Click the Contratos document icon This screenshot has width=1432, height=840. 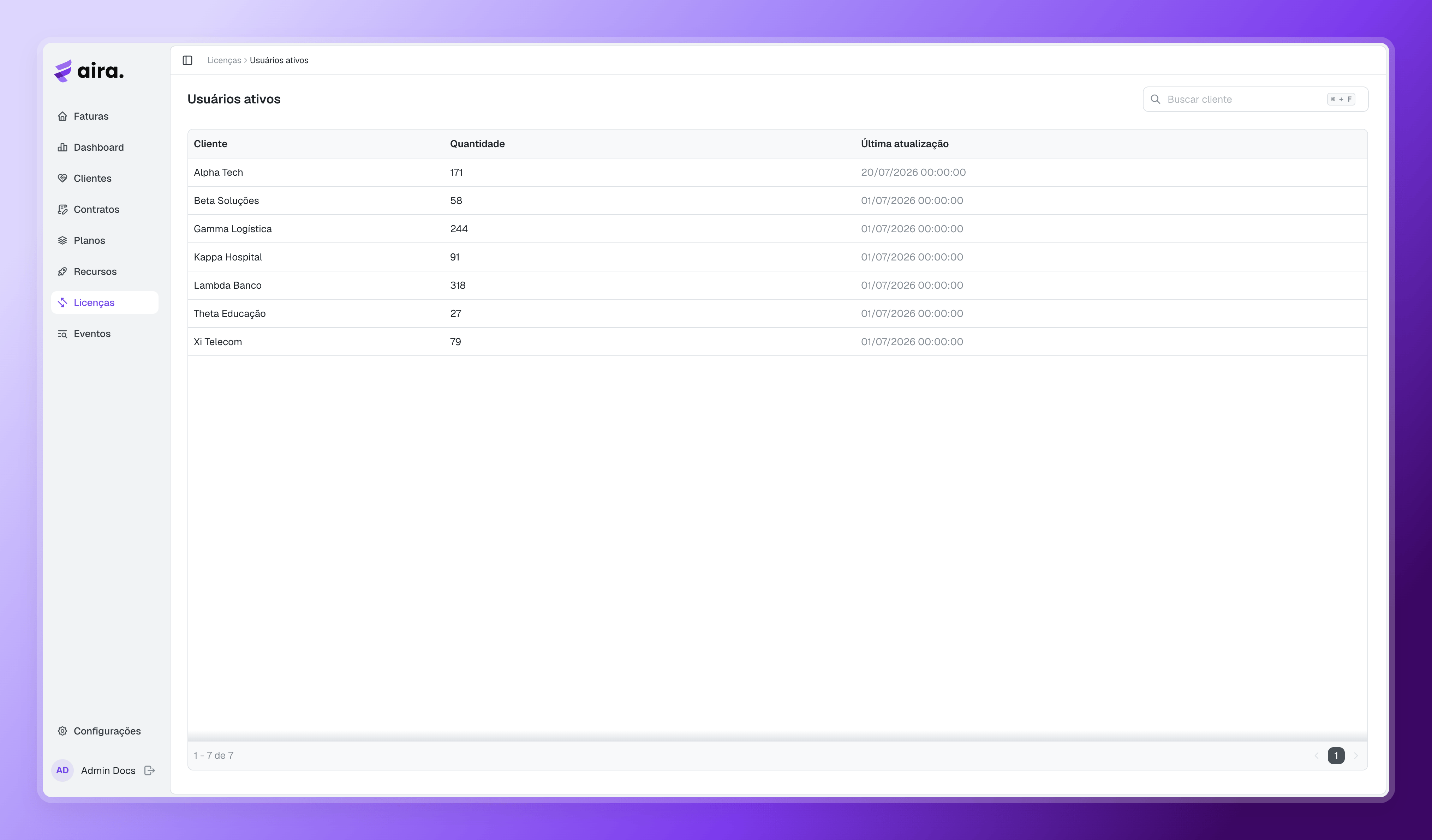pos(62,209)
